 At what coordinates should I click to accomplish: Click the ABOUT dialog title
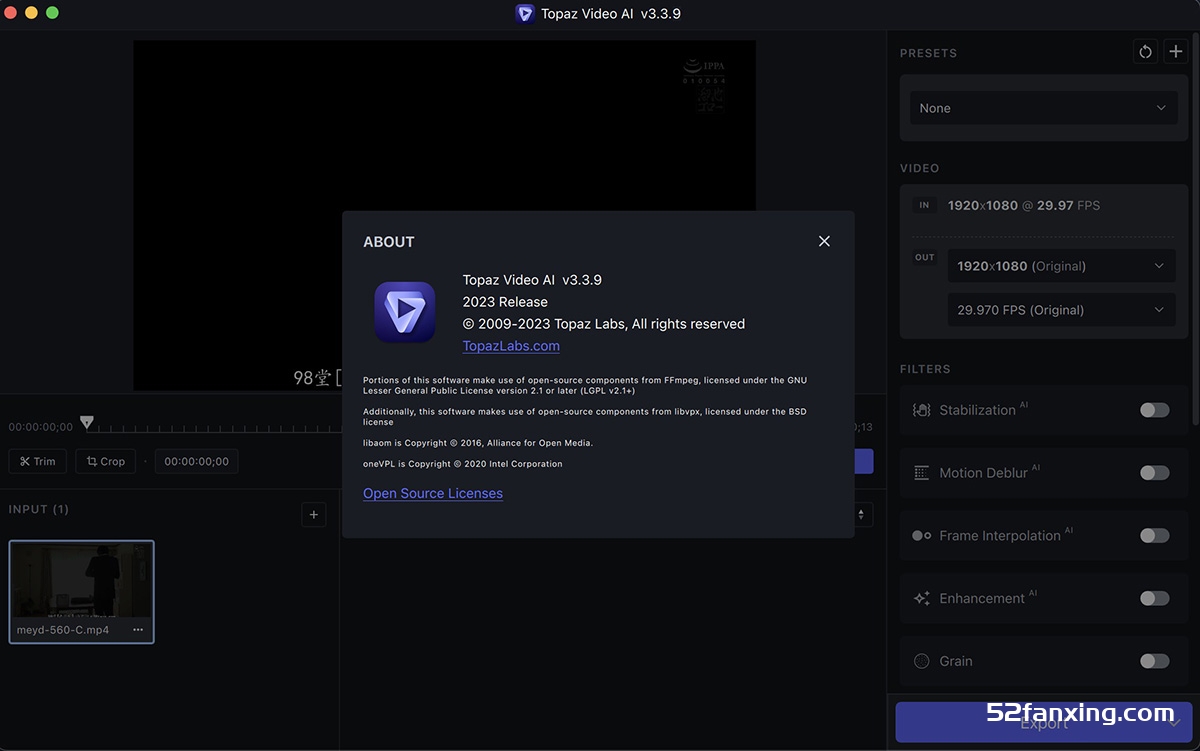[389, 242]
